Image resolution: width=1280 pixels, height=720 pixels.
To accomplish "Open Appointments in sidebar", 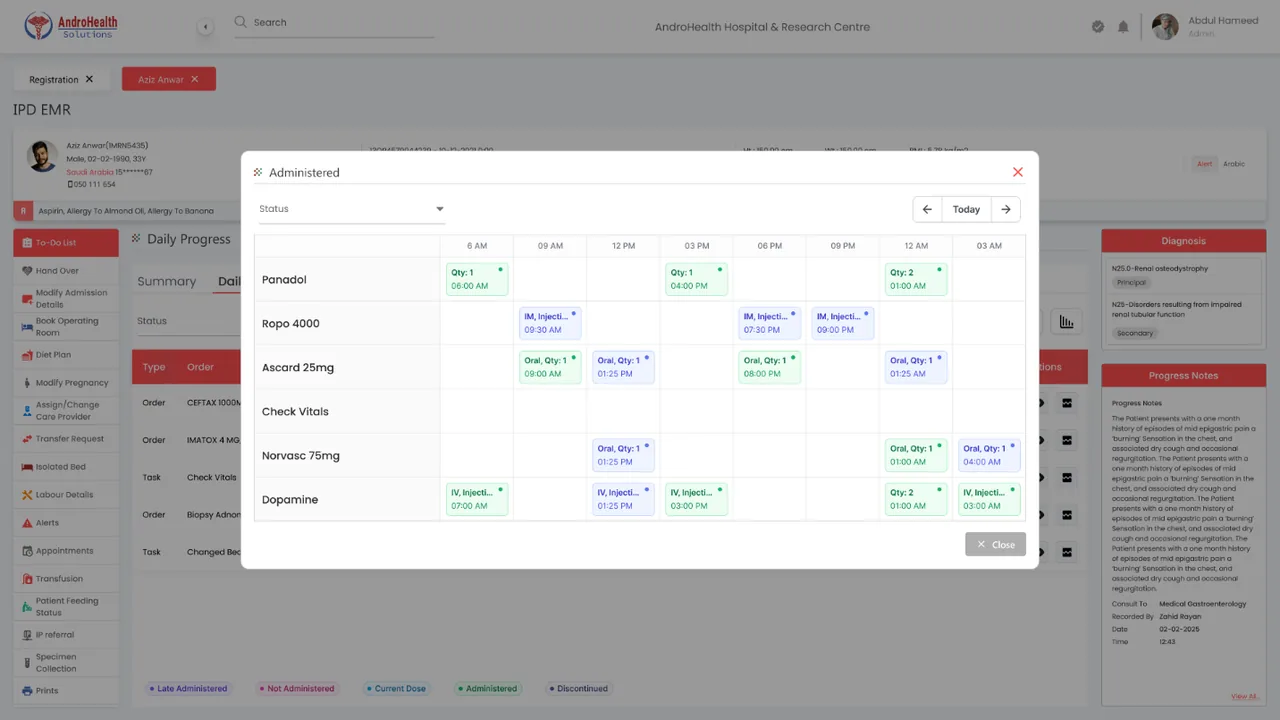I will pyautogui.click(x=65, y=550).
